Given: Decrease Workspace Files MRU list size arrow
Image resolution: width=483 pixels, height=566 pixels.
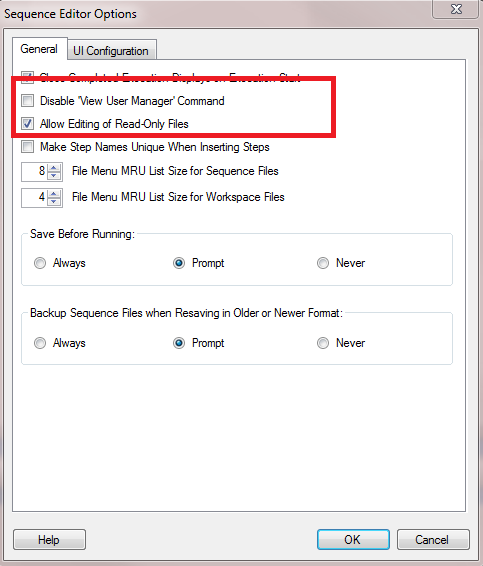Looking at the screenshot, I should (x=54, y=202).
